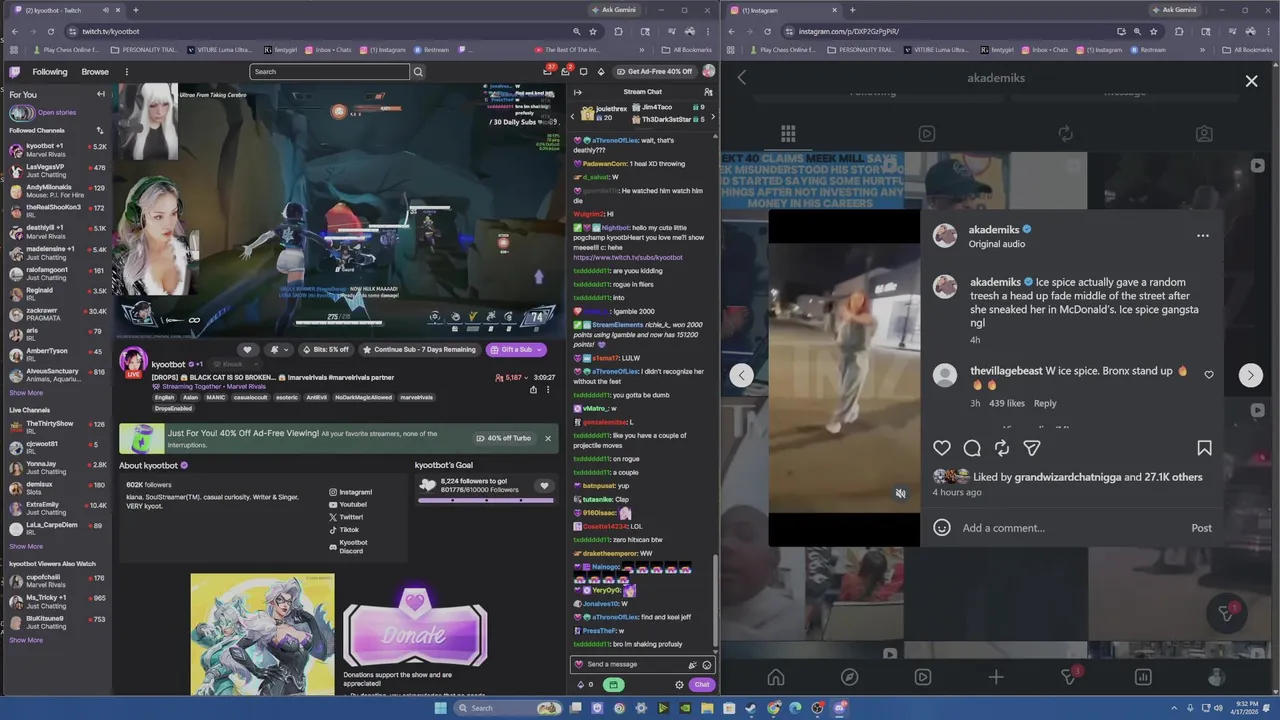
Task: Click the Windows taskbar Search box
Action: tap(509, 708)
